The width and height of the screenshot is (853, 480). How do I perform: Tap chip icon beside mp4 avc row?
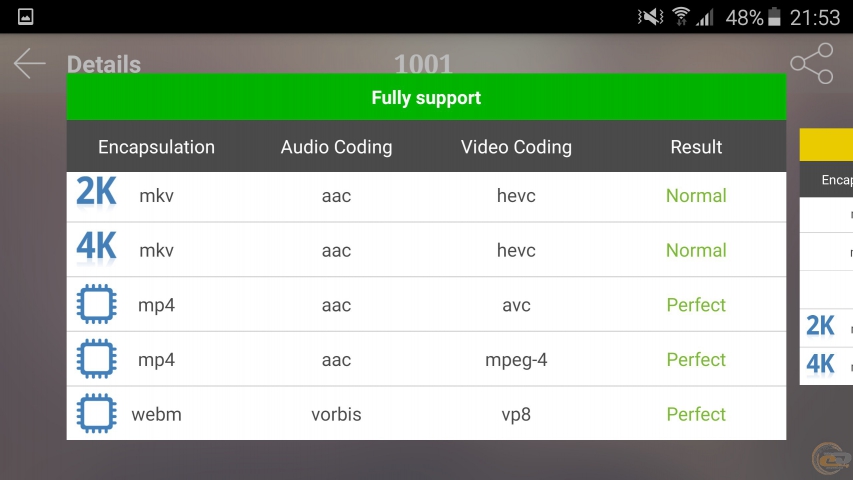tap(97, 304)
